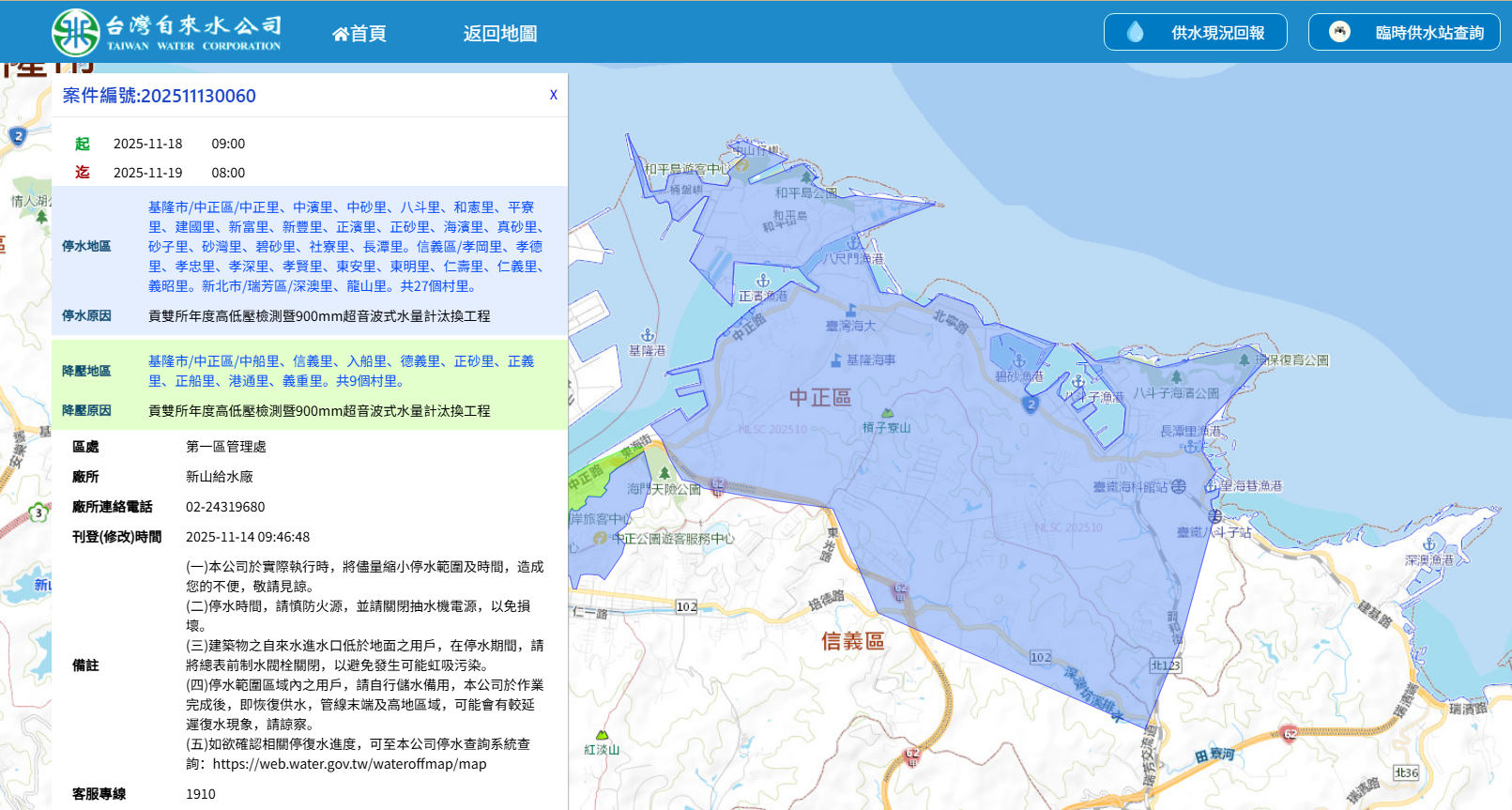The width and height of the screenshot is (1512, 810).
Task: Select end date 2025-11-19
Action: 148,173
